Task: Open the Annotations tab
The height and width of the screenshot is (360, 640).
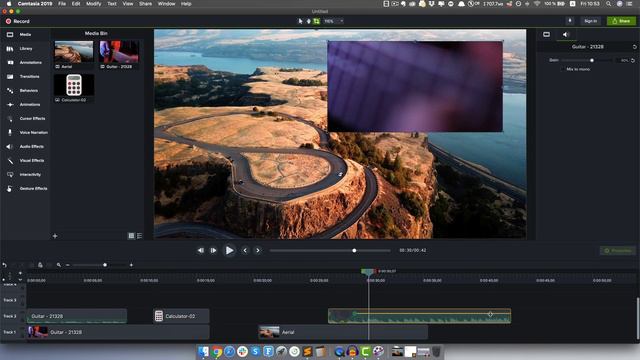Action: pos(24,62)
